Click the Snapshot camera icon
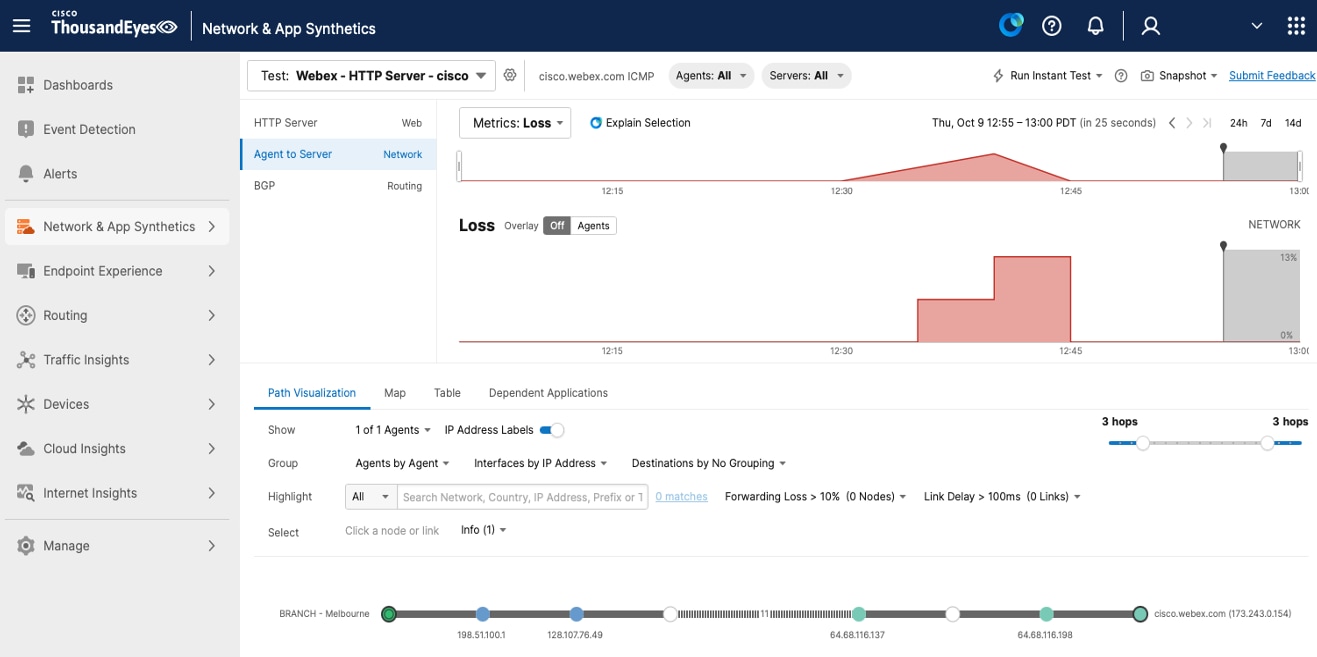 (1147, 76)
